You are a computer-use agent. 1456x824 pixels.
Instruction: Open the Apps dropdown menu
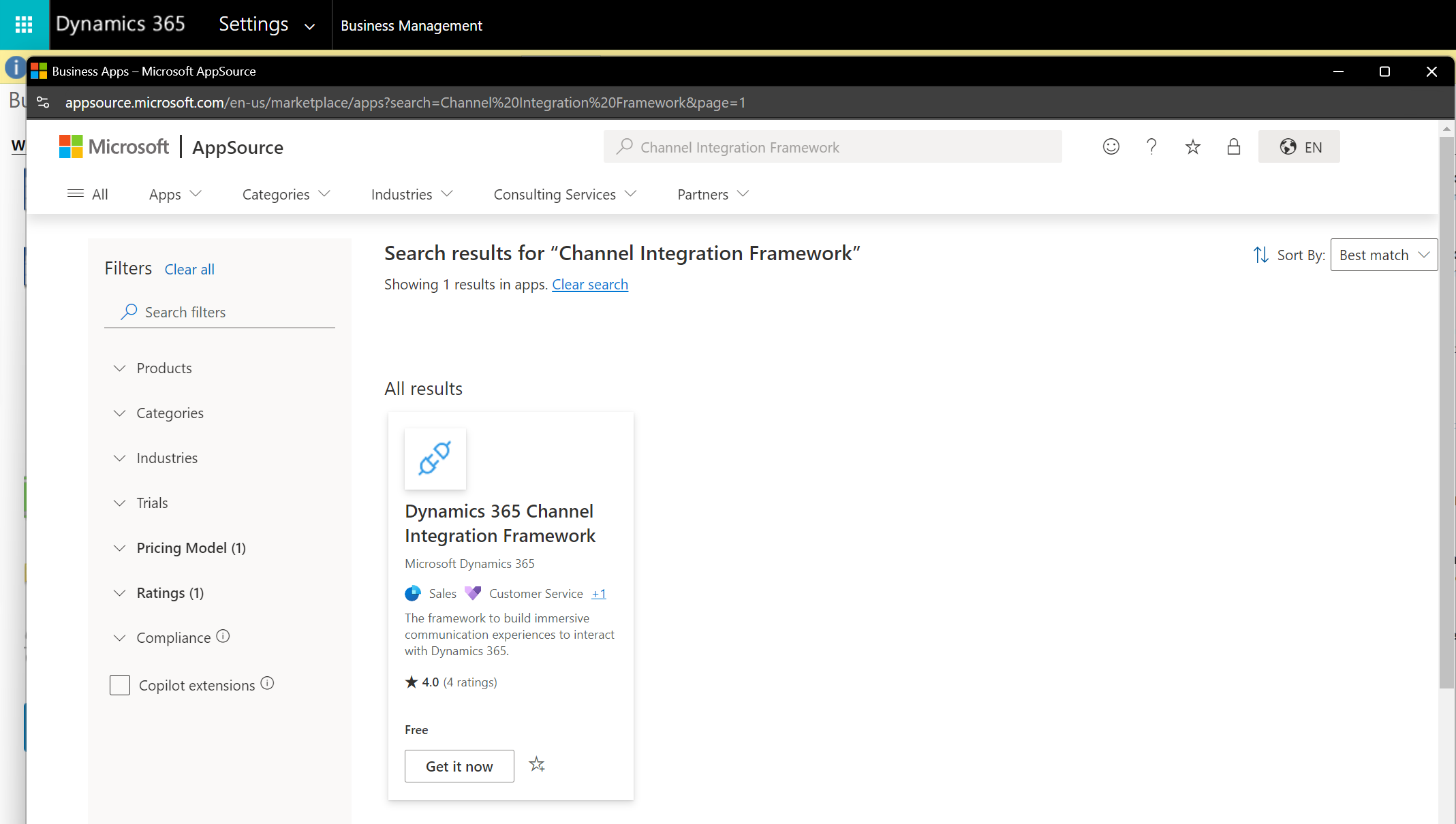point(175,194)
